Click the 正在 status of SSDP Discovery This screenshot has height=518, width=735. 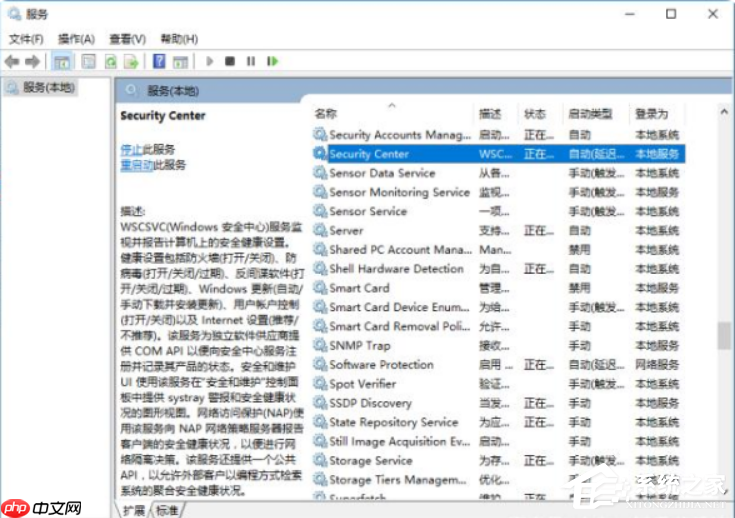(x=539, y=403)
